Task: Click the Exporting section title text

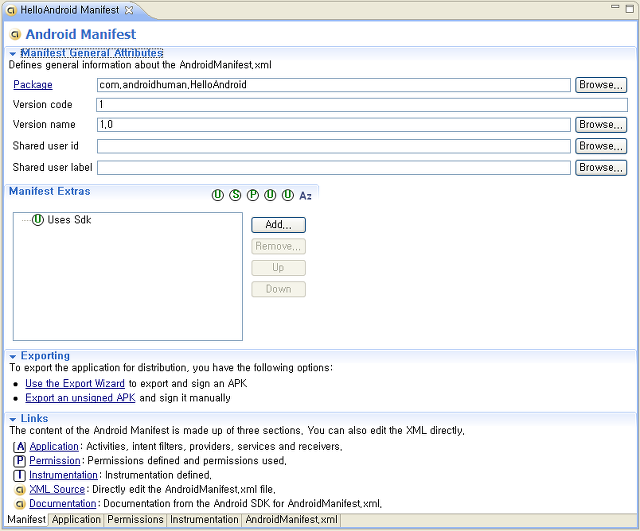Action: (45, 356)
